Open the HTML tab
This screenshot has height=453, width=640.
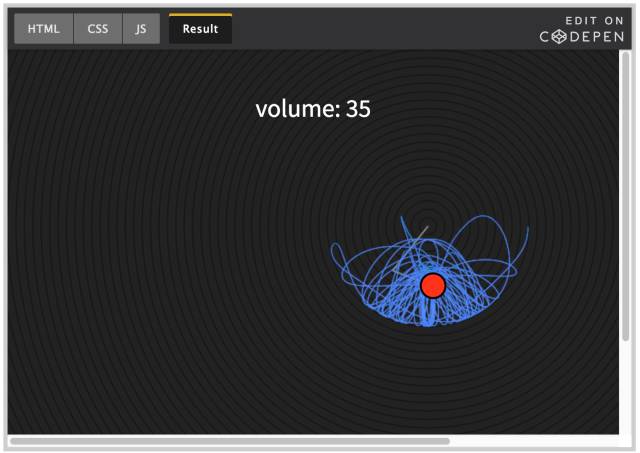(x=44, y=29)
